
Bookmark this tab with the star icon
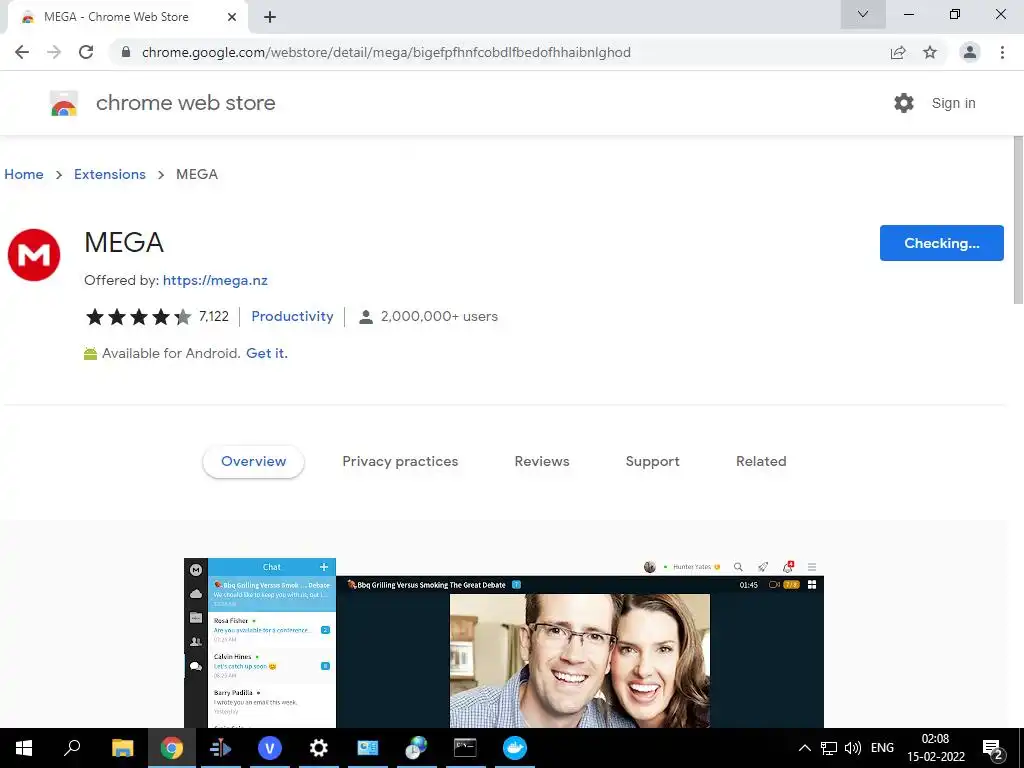(x=930, y=52)
